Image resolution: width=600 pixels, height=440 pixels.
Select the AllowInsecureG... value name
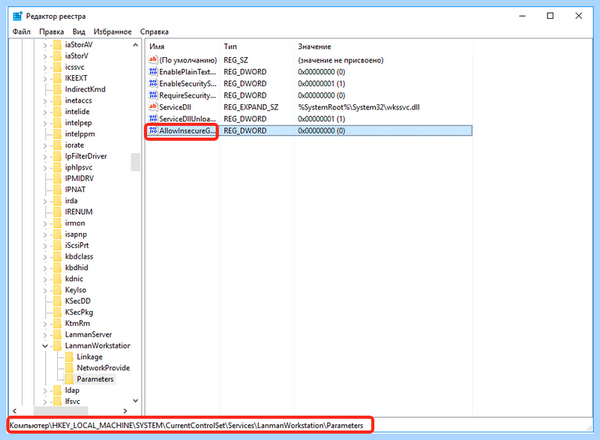(188, 130)
